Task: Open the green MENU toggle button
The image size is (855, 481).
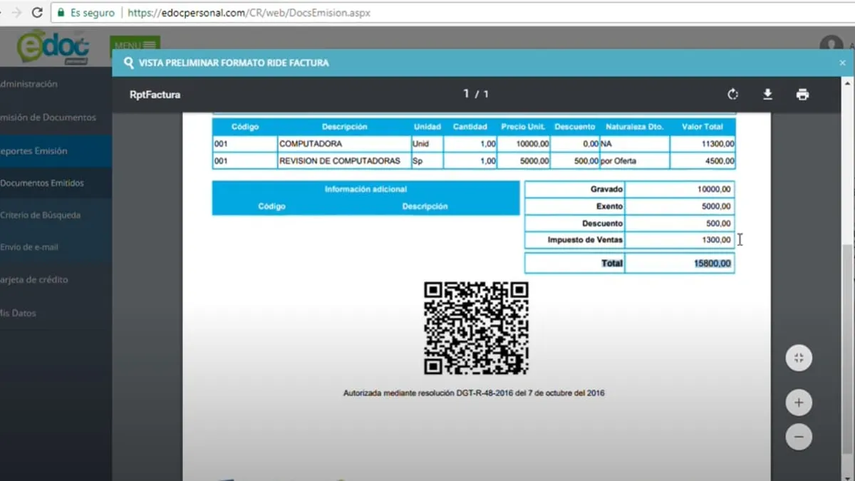Action: (135, 45)
